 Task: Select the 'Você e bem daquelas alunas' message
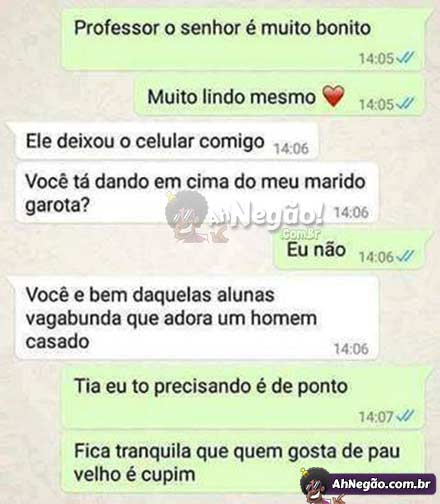pos(196,318)
